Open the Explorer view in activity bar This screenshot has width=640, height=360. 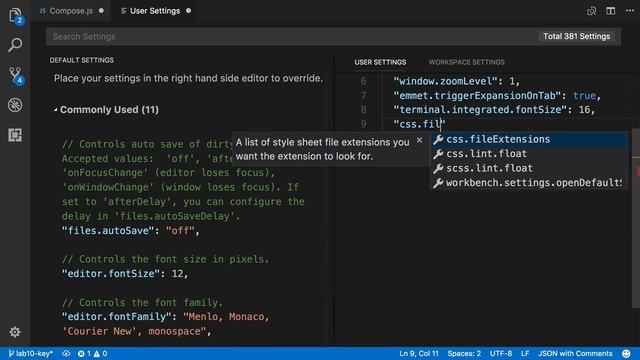(x=15, y=16)
